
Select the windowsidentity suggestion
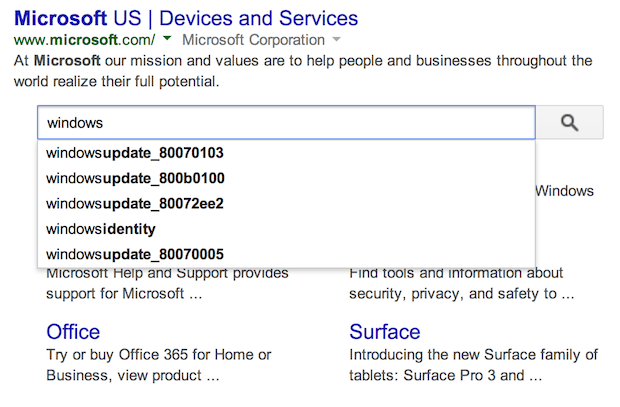point(101,229)
